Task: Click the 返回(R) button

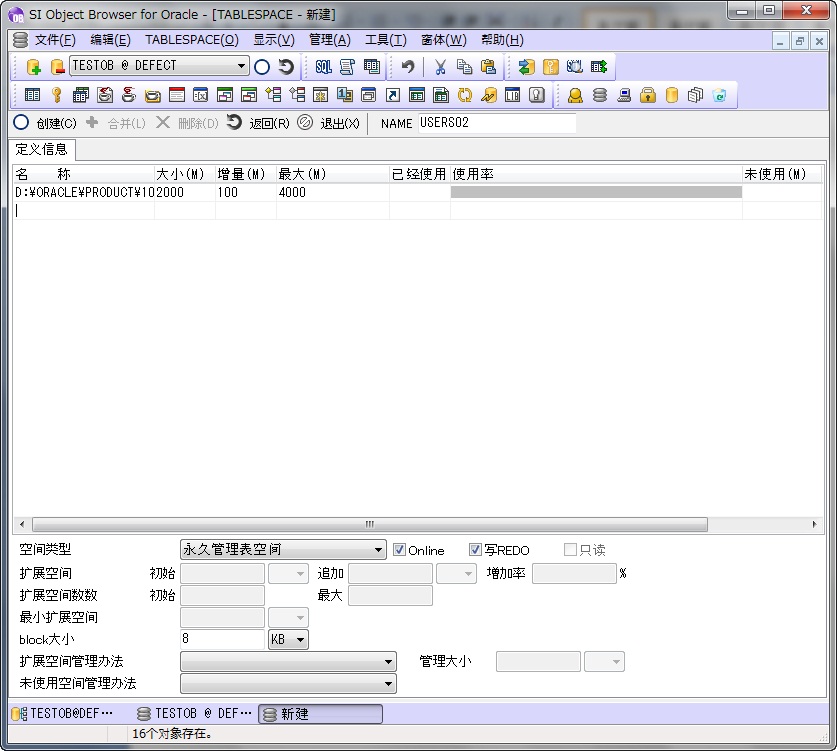Action: point(258,123)
